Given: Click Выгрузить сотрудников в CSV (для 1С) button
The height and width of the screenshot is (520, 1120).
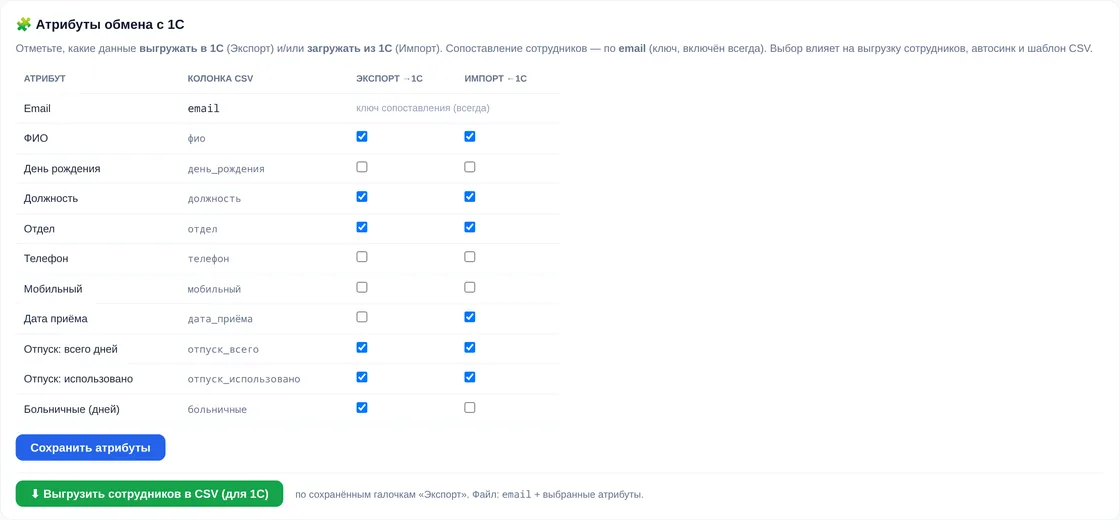Looking at the screenshot, I should click(x=149, y=494).
